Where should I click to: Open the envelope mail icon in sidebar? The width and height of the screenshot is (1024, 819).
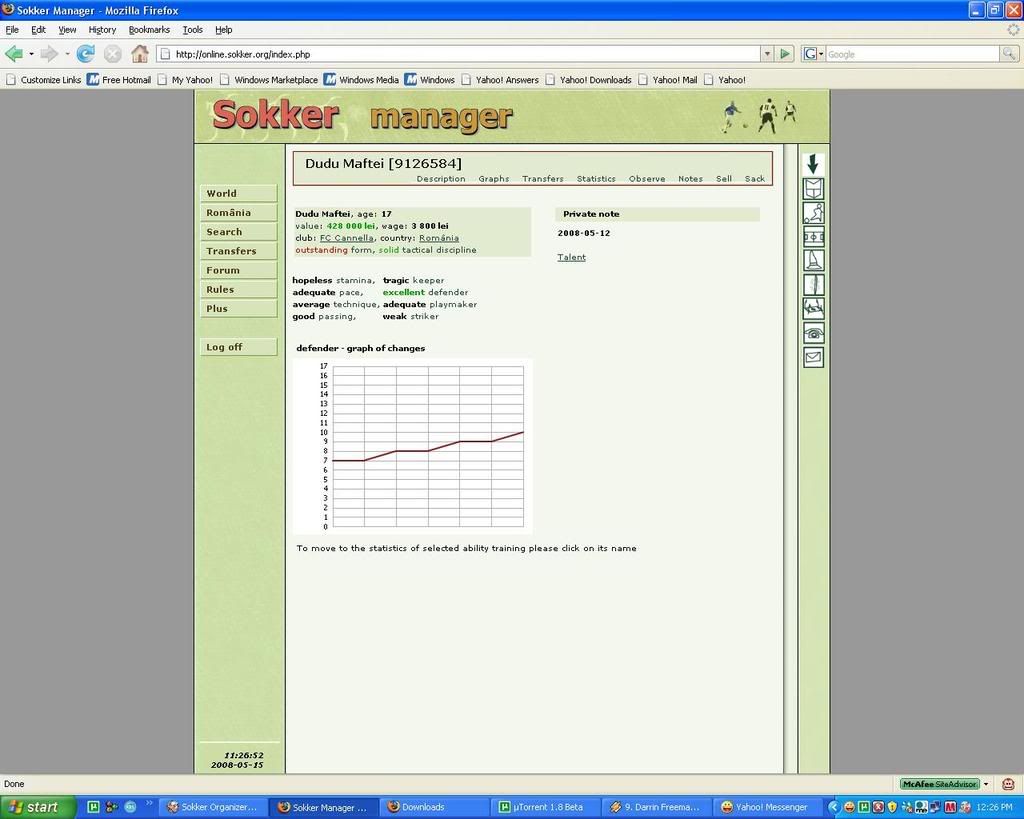pos(814,357)
